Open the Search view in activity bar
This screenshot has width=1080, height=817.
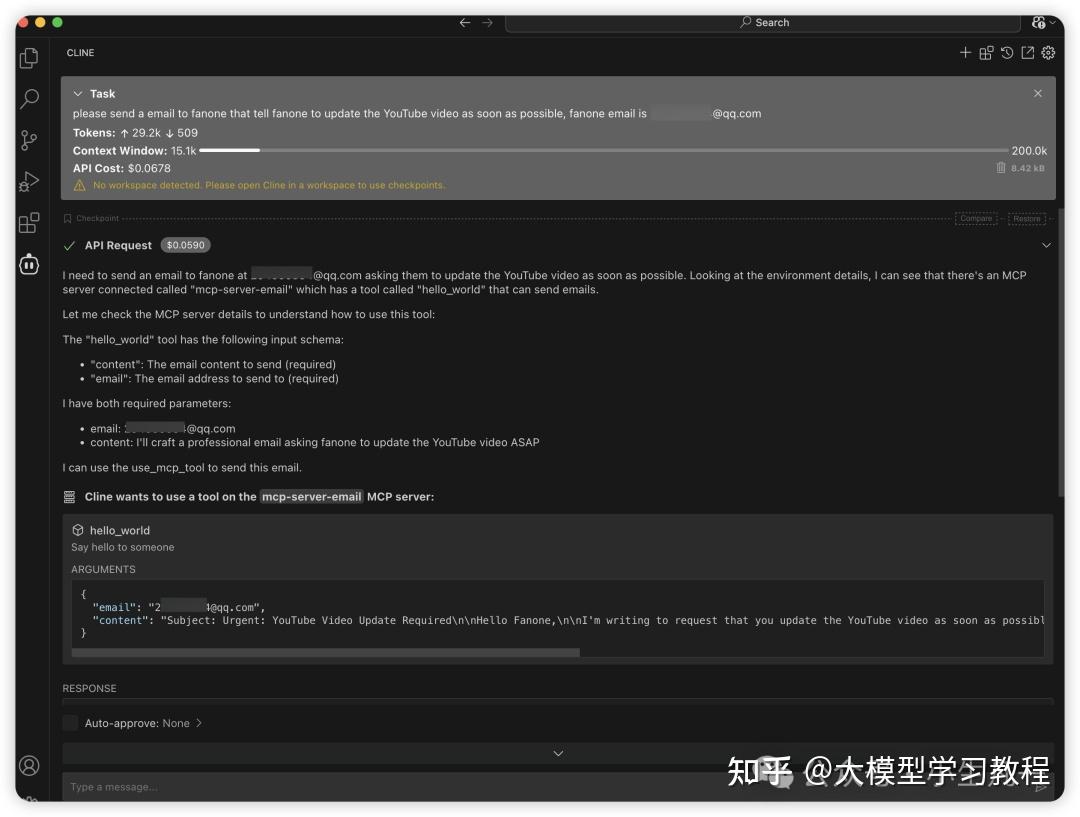[x=29, y=99]
